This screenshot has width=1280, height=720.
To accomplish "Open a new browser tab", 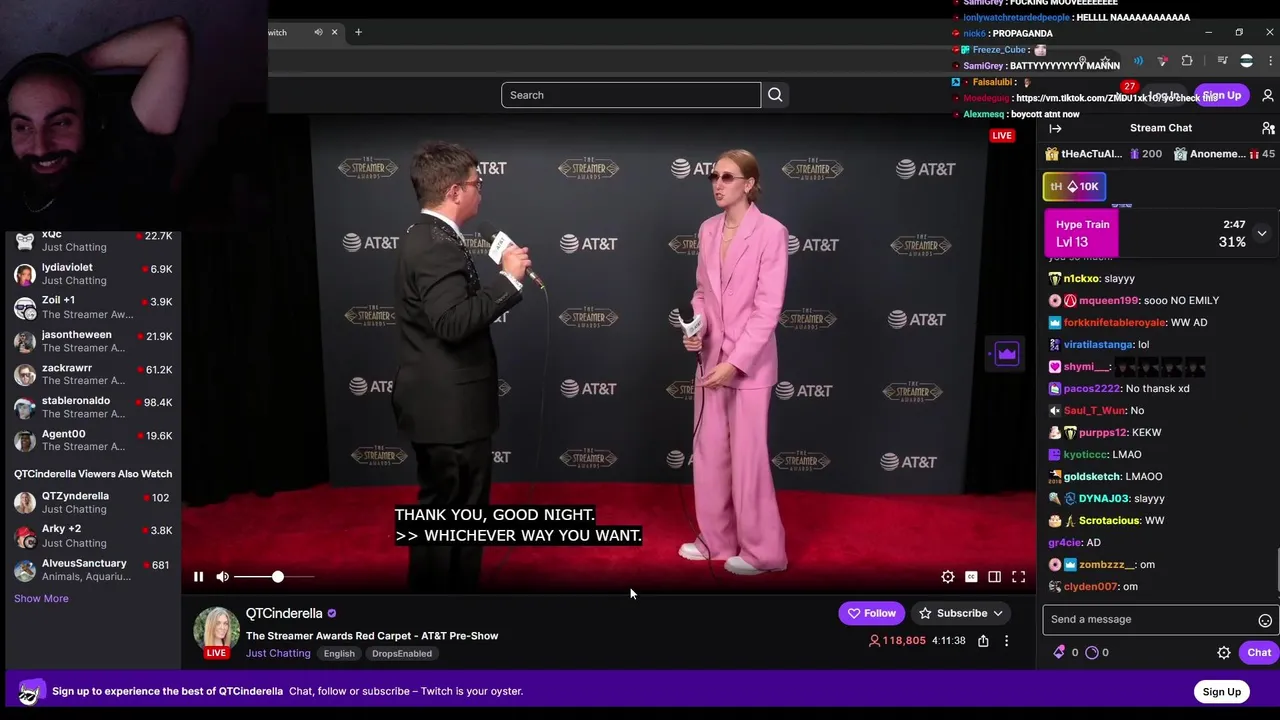I will 358,32.
